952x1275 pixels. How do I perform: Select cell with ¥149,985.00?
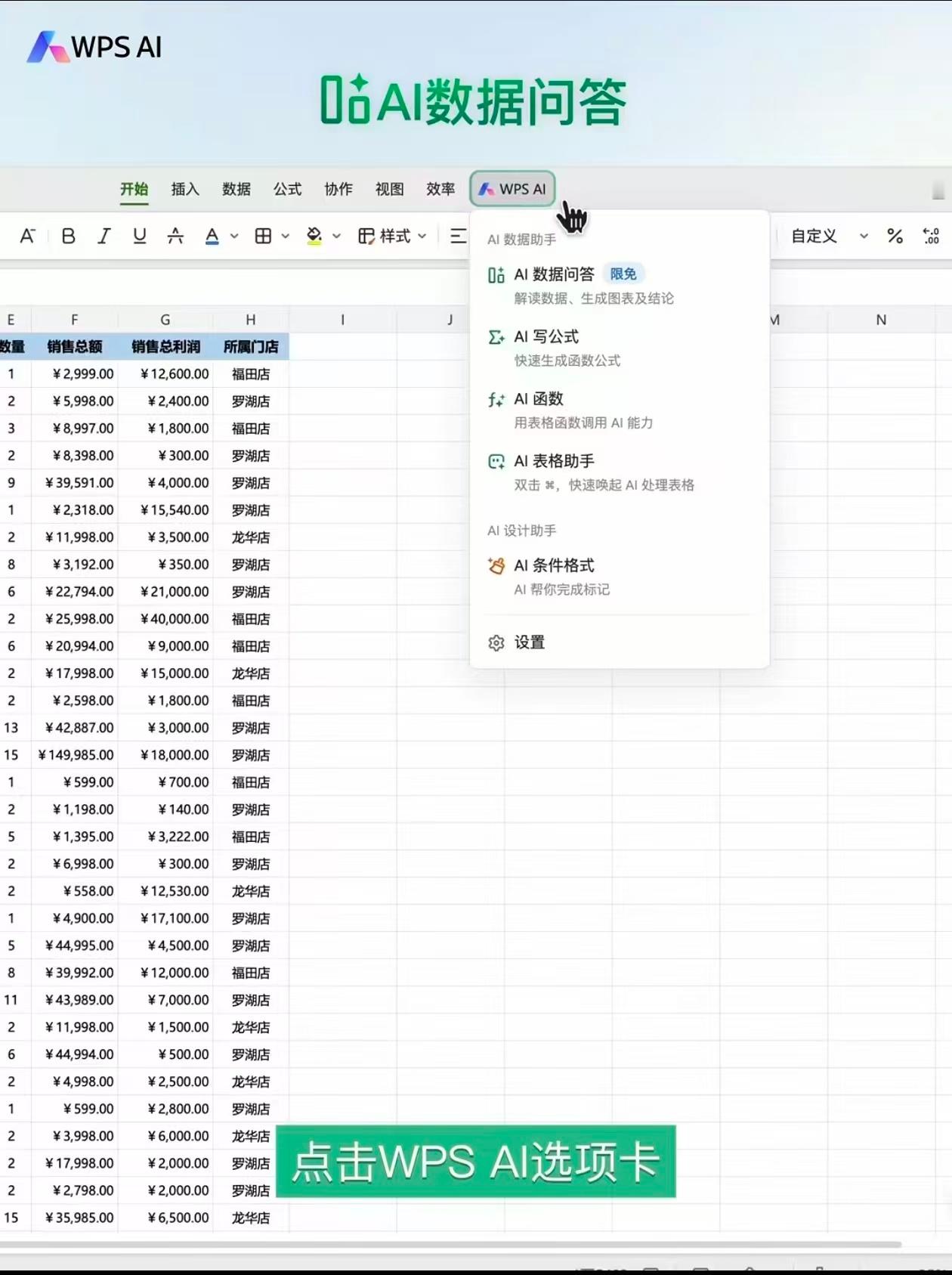coord(74,755)
